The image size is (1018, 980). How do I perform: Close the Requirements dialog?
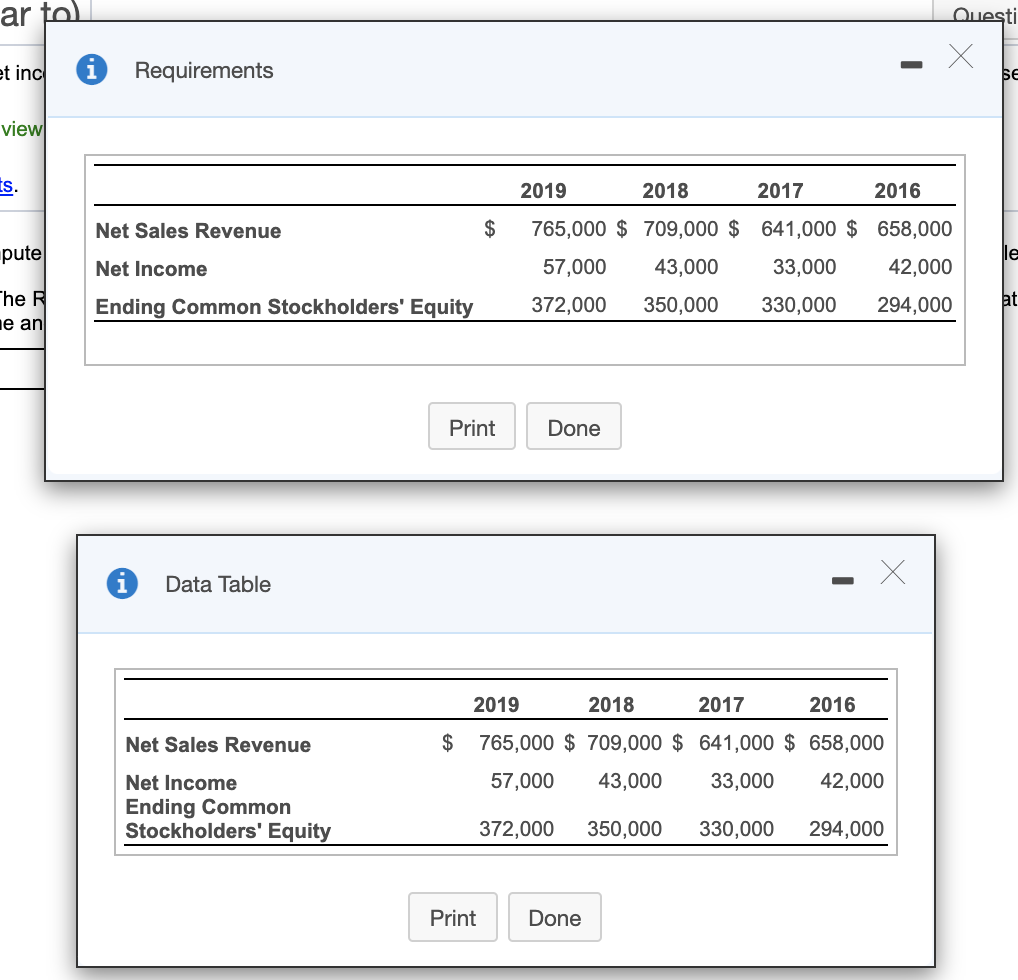pyautogui.click(x=960, y=57)
